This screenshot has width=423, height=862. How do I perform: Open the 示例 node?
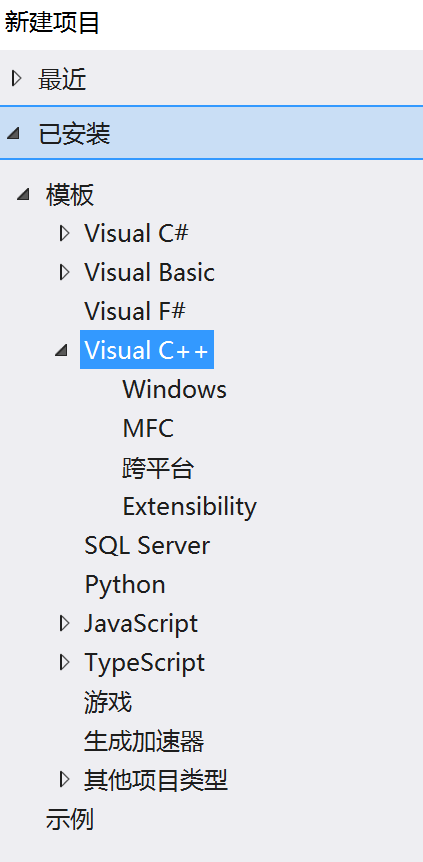click(x=69, y=819)
